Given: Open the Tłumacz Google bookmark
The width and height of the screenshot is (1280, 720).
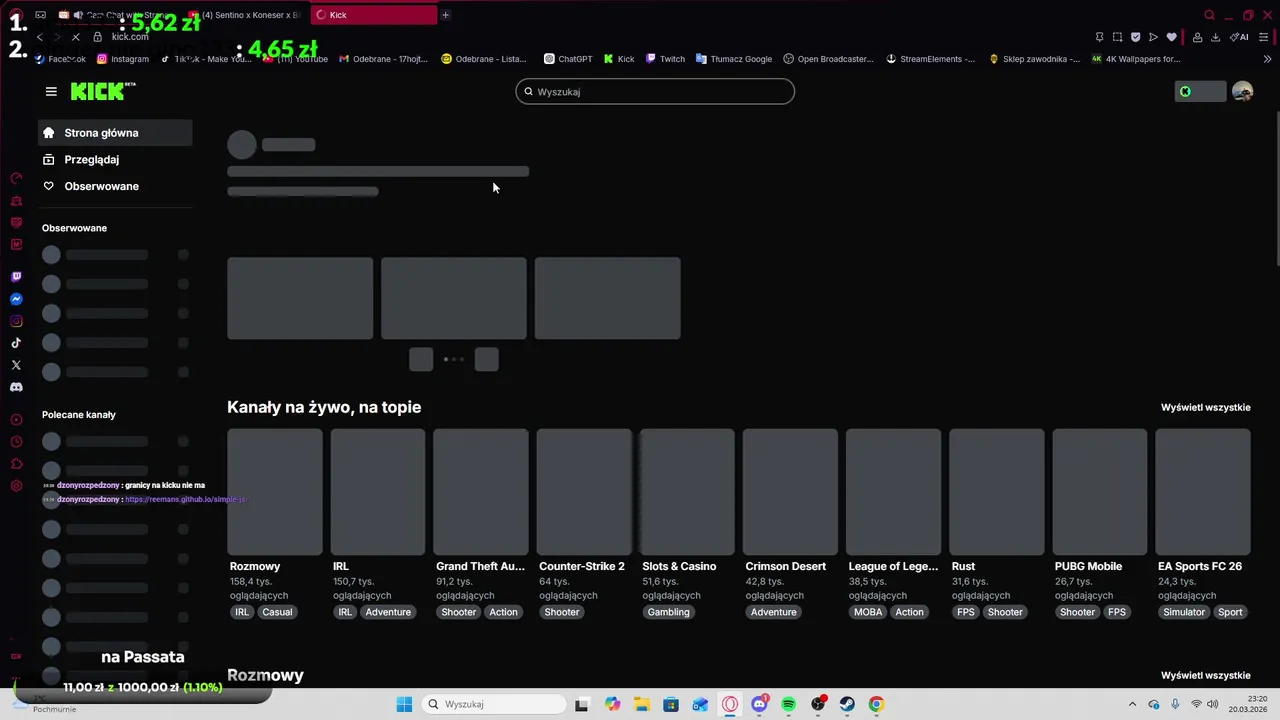Looking at the screenshot, I should 734,59.
